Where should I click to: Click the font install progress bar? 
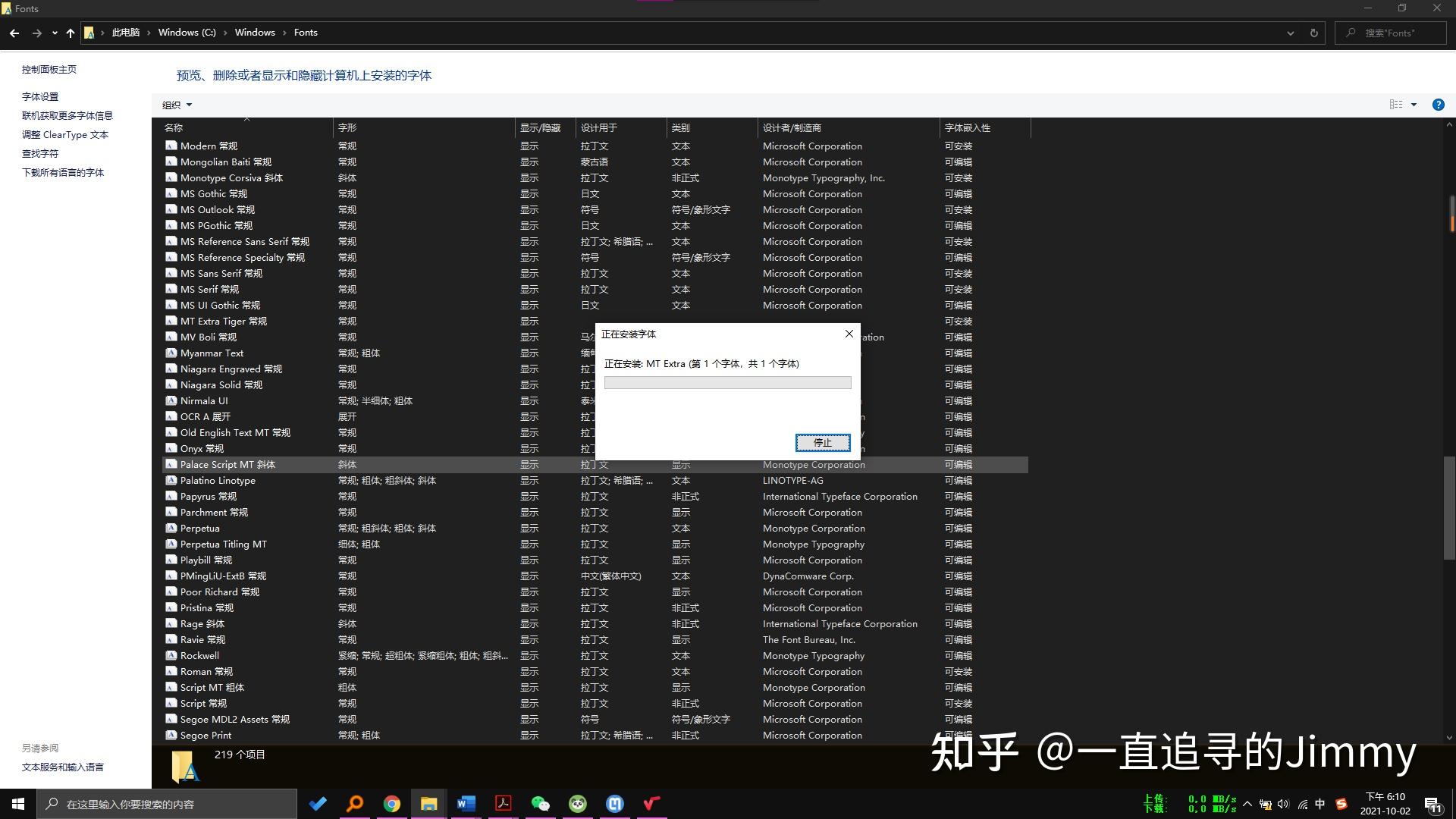[x=727, y=383]
